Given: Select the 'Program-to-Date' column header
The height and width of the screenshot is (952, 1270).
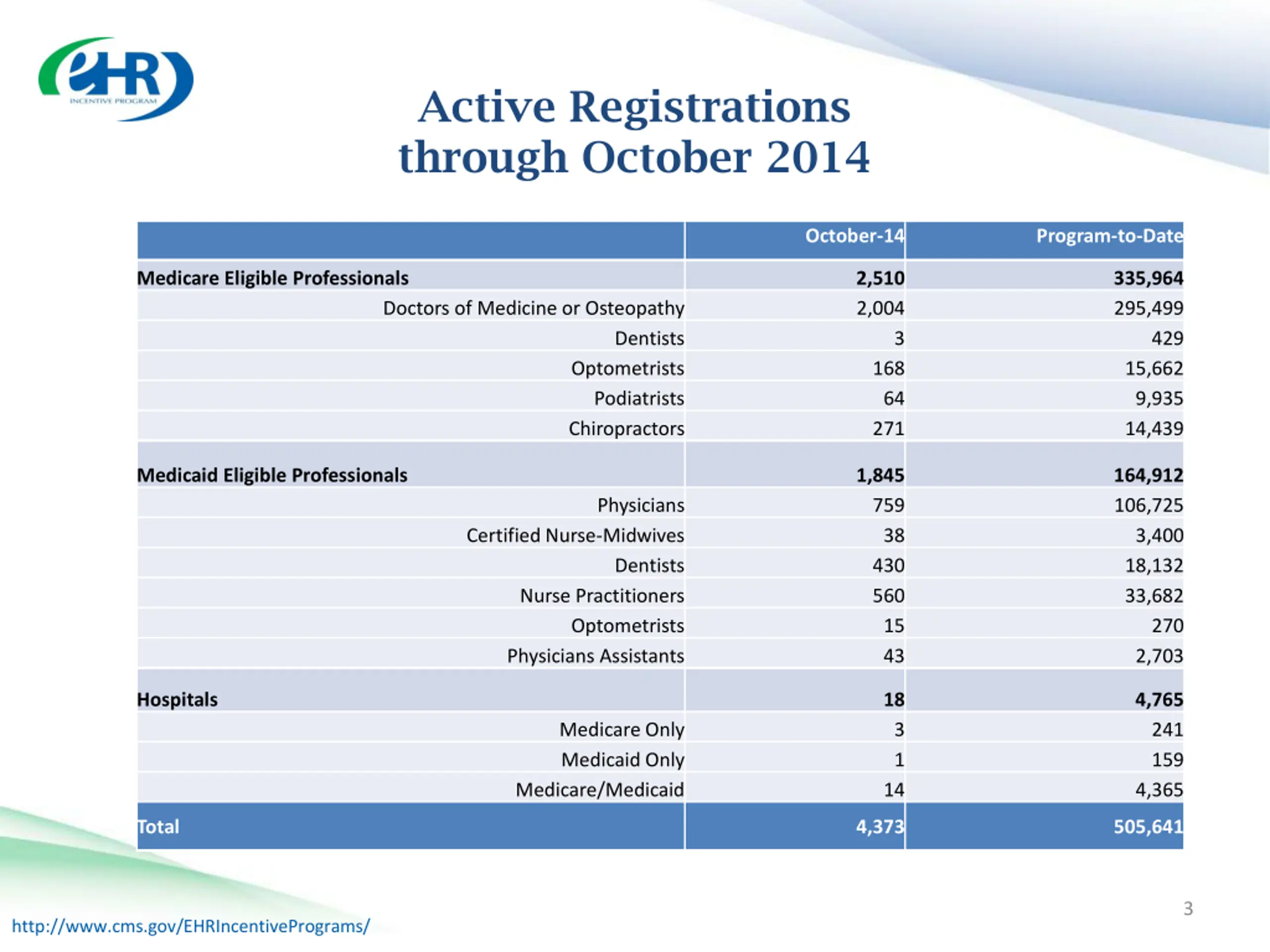Looking at the screenshot, I should 1109,236.
